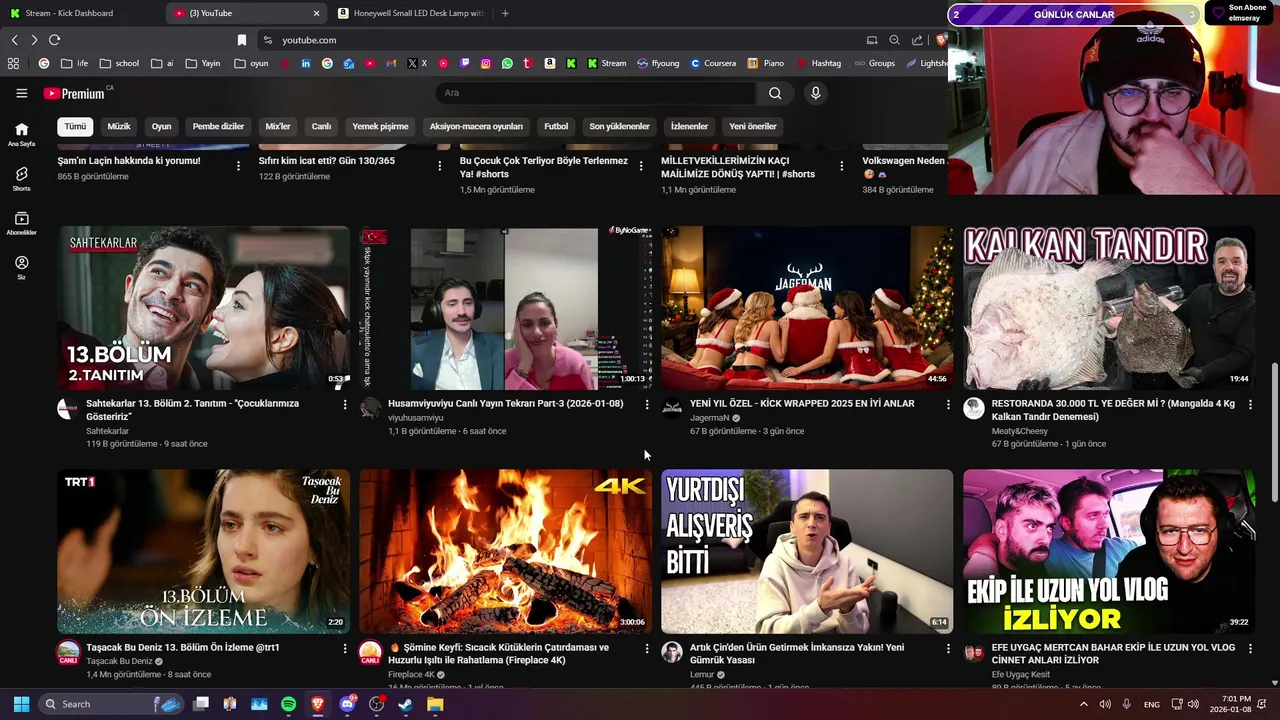Screen dimensions: 1280x720
Task: Open File Explorer from the taskbar
Action: [435, 704]
